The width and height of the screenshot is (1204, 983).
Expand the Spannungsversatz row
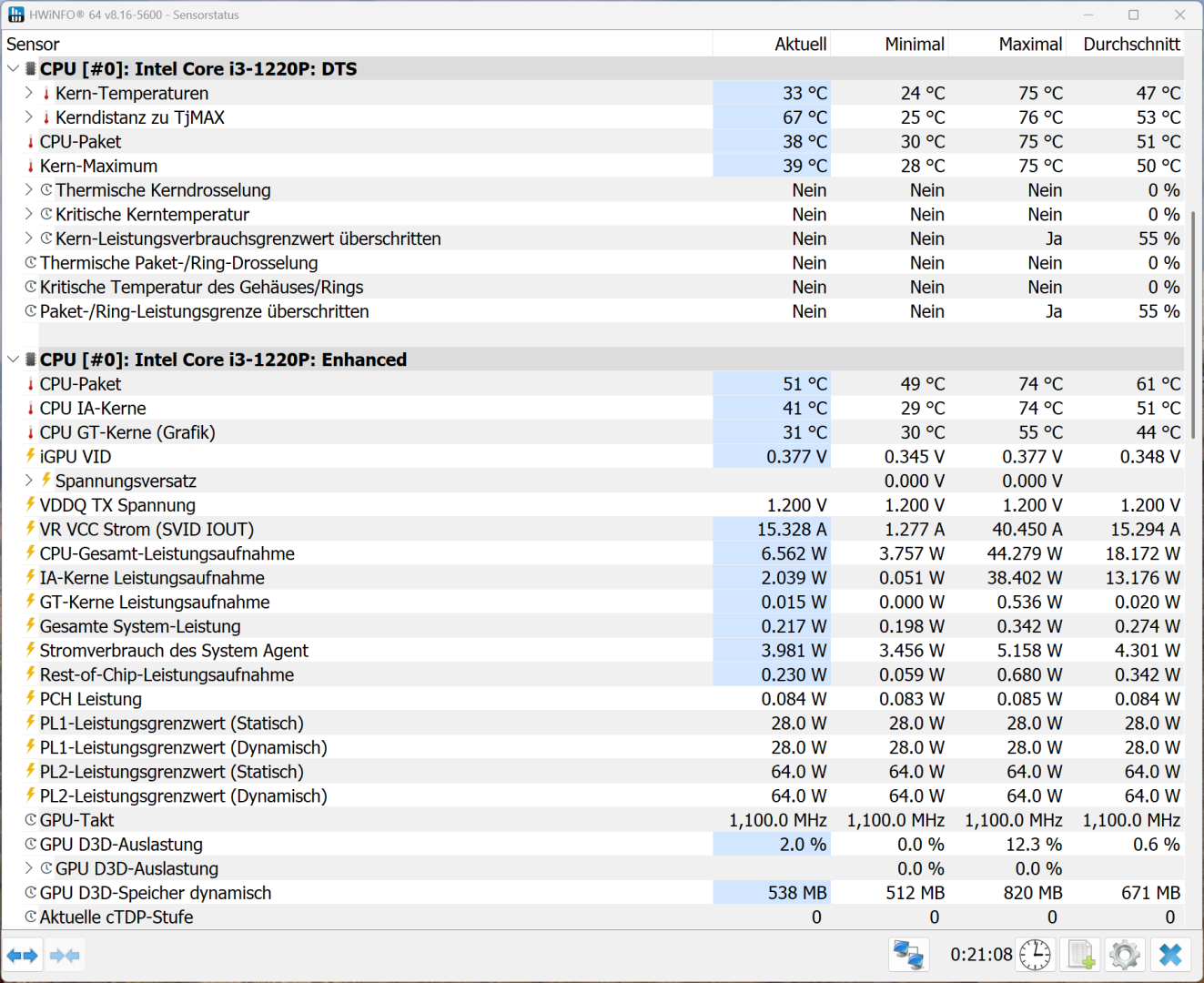click(x=29, y=480)
